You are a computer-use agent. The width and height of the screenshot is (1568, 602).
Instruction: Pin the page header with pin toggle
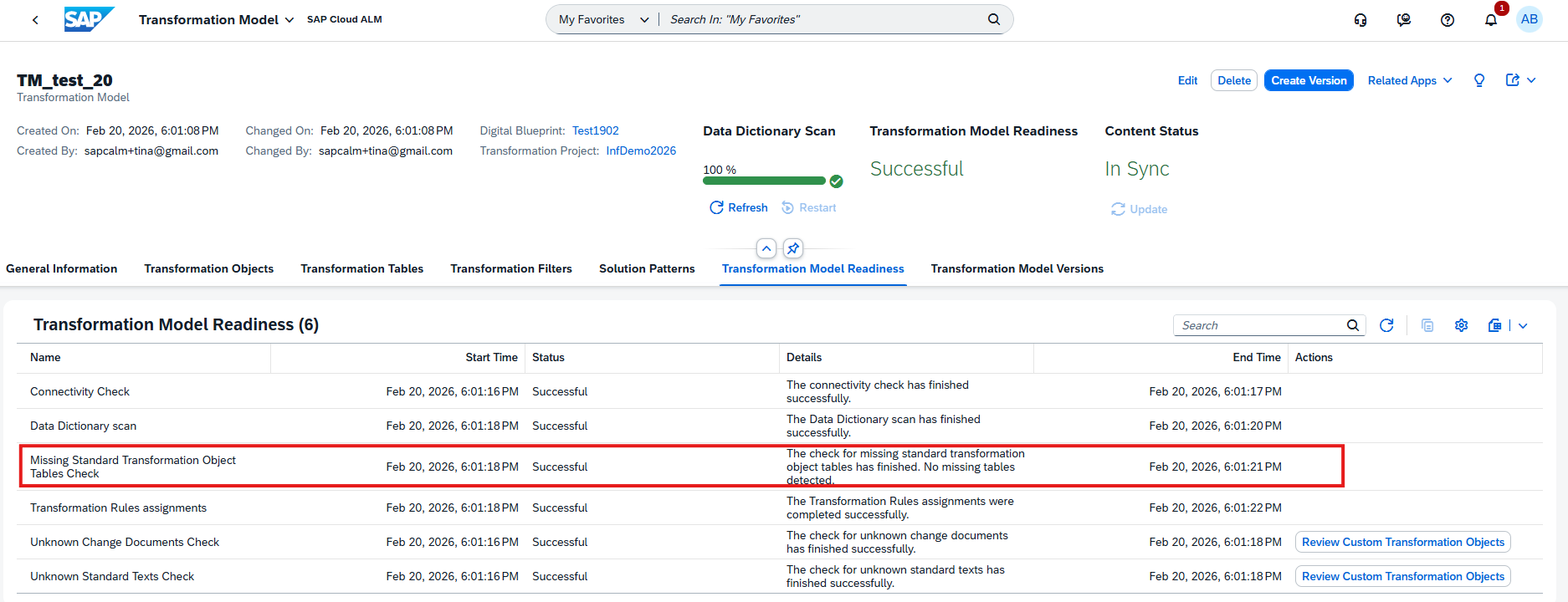point(793,248)
